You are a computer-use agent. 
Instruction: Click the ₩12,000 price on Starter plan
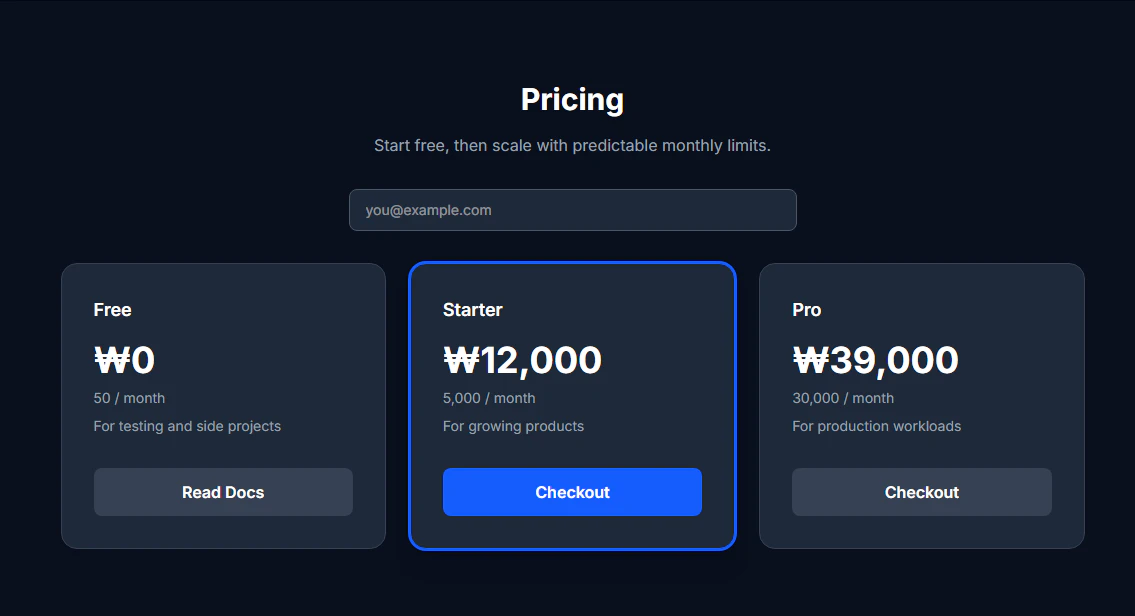pos(522,360)
